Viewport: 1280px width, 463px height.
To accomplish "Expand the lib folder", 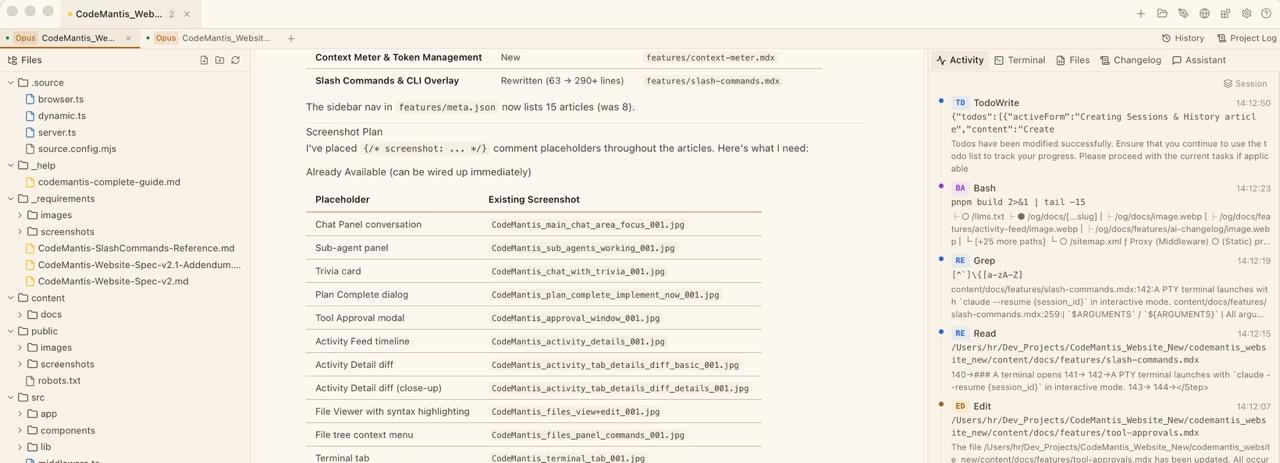I will (20, 447).
